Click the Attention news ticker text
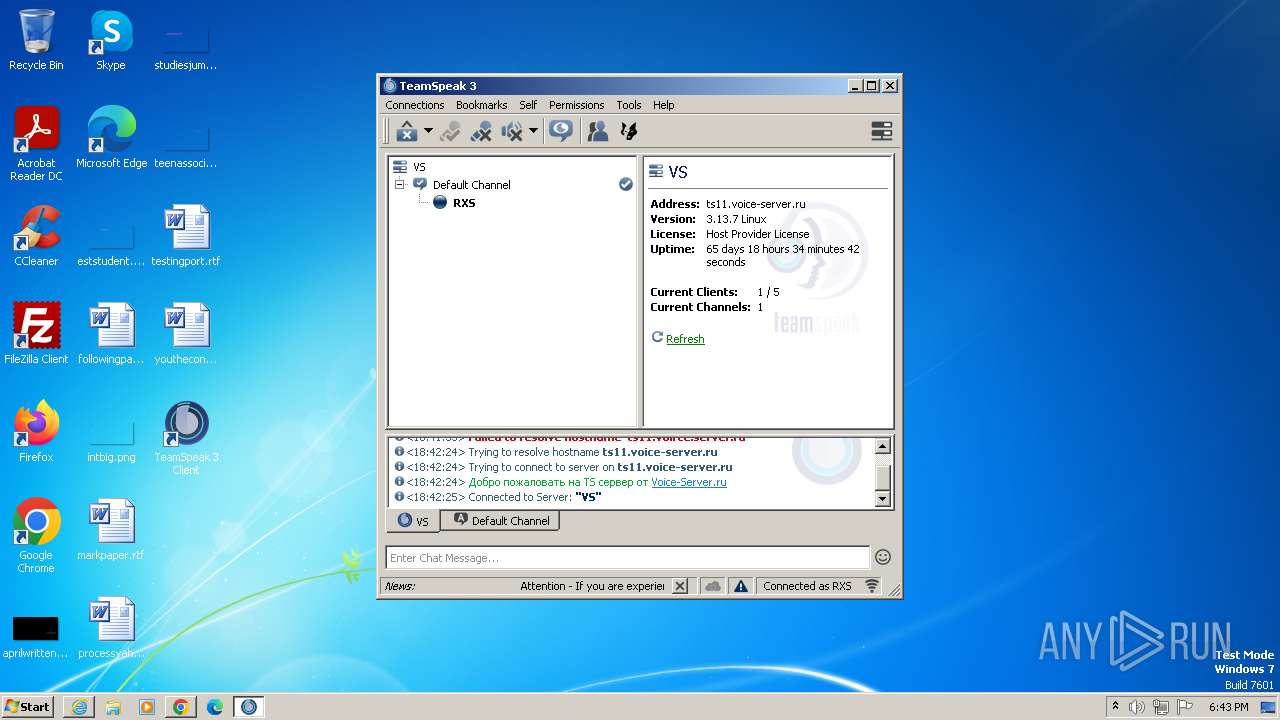1280x720 pixels. click(x=592, y=586)
